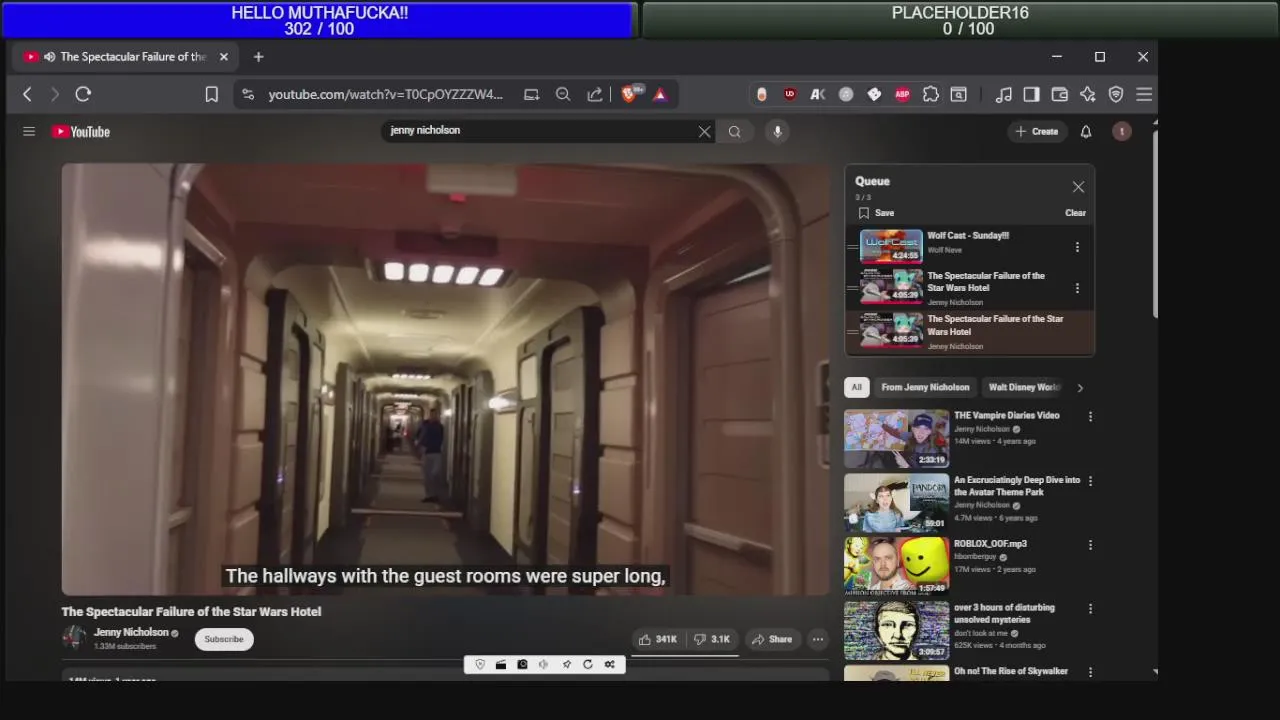Viewport: 1280px width, 720px height.
Task: Share the video
Action: click(772, 639)
